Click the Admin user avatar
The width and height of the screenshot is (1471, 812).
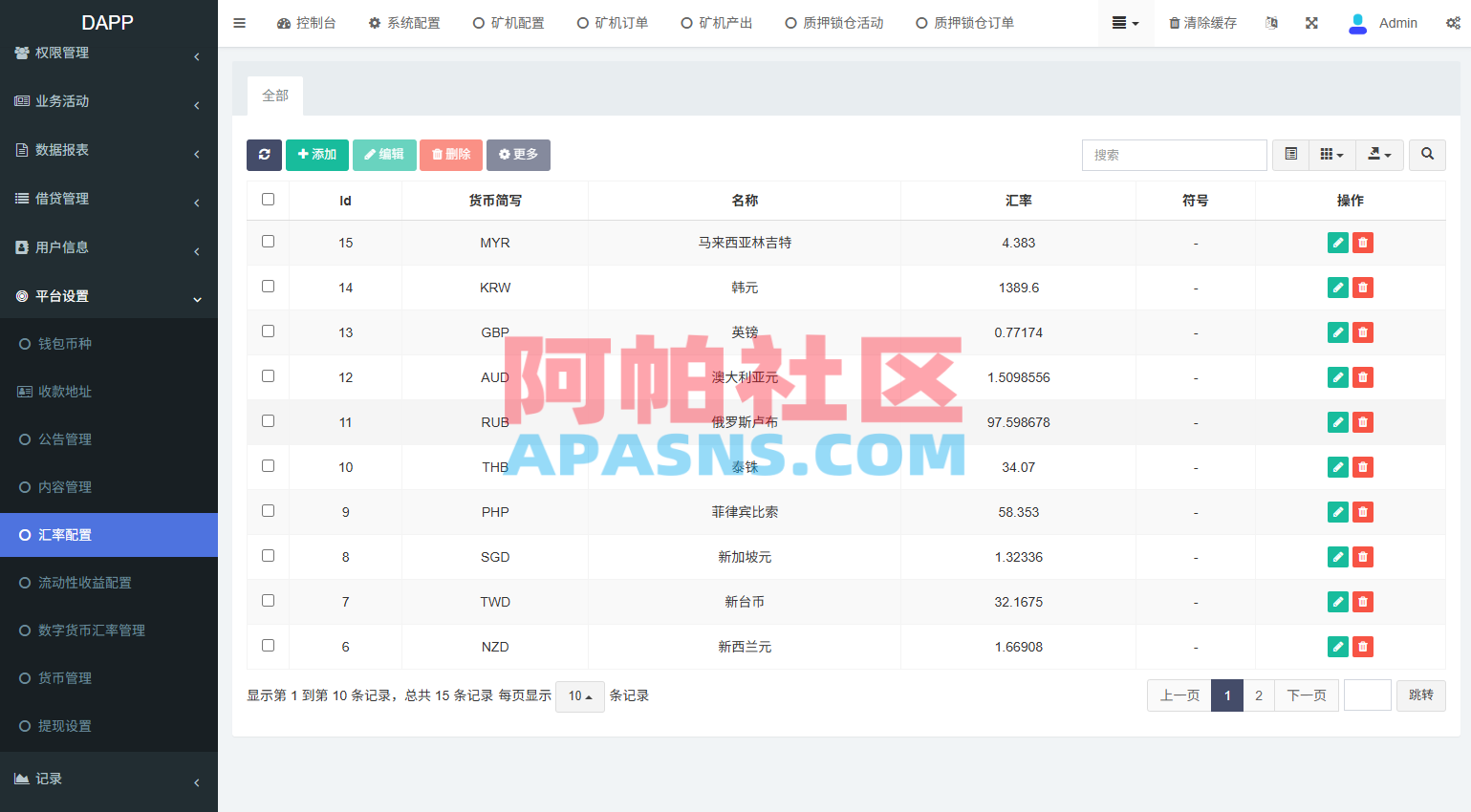pyautogui.click(x=1357, y=23)
